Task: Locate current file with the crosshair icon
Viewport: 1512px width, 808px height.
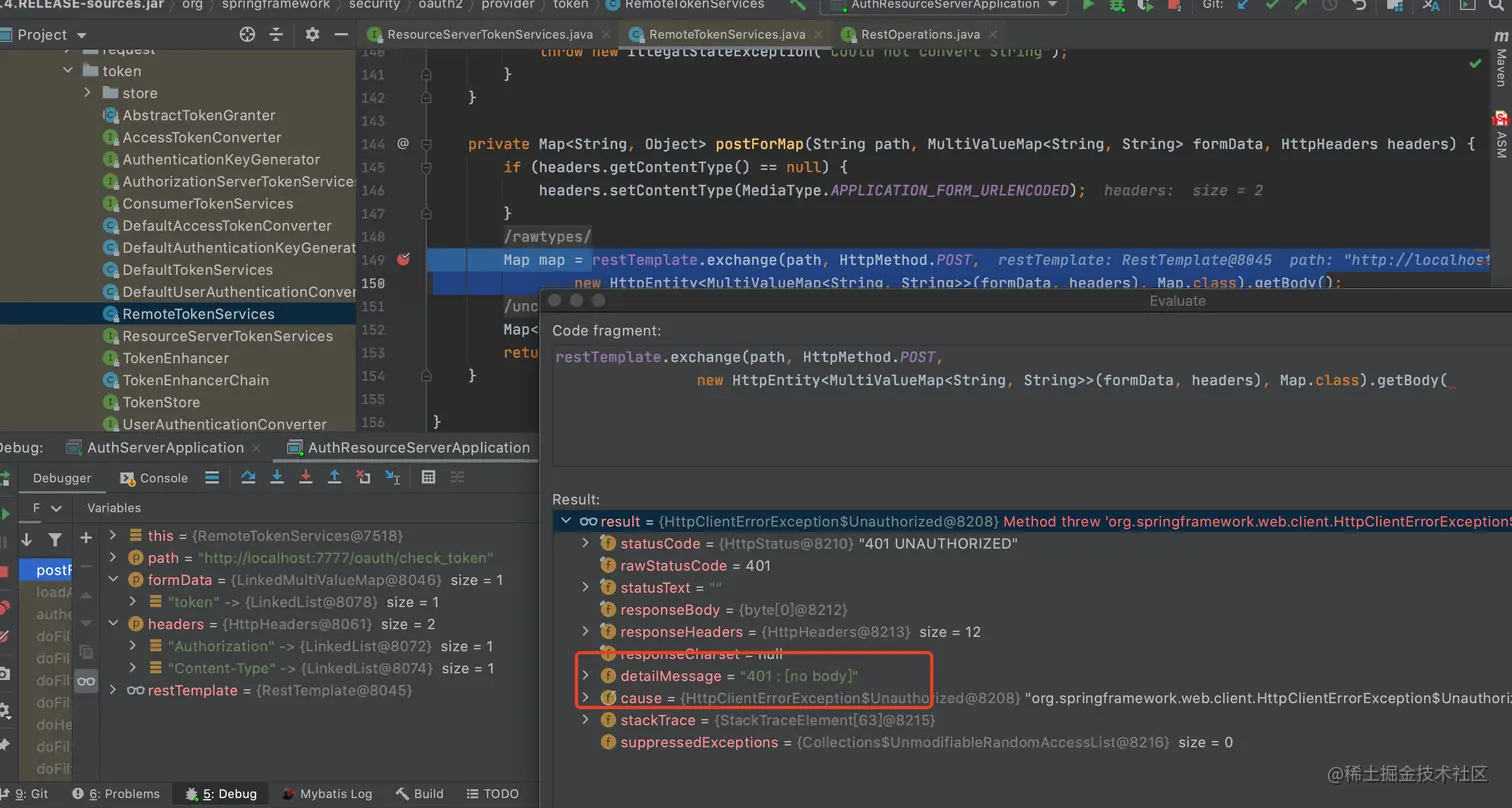Action: (248, 34)
